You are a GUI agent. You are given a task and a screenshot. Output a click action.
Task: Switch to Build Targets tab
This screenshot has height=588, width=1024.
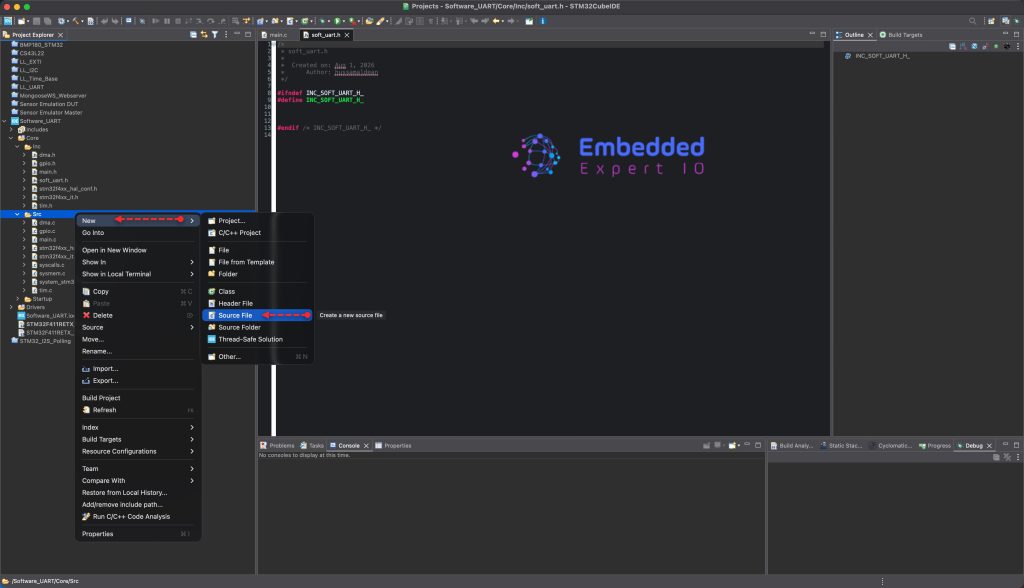tap(901, 35)
